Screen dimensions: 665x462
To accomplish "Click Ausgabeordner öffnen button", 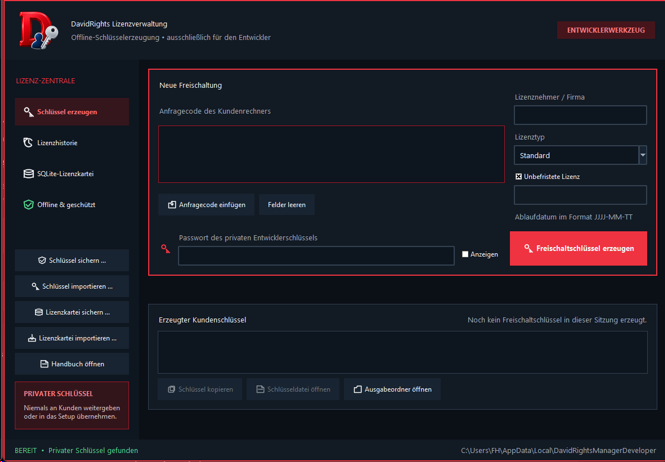I will (392, 389).
